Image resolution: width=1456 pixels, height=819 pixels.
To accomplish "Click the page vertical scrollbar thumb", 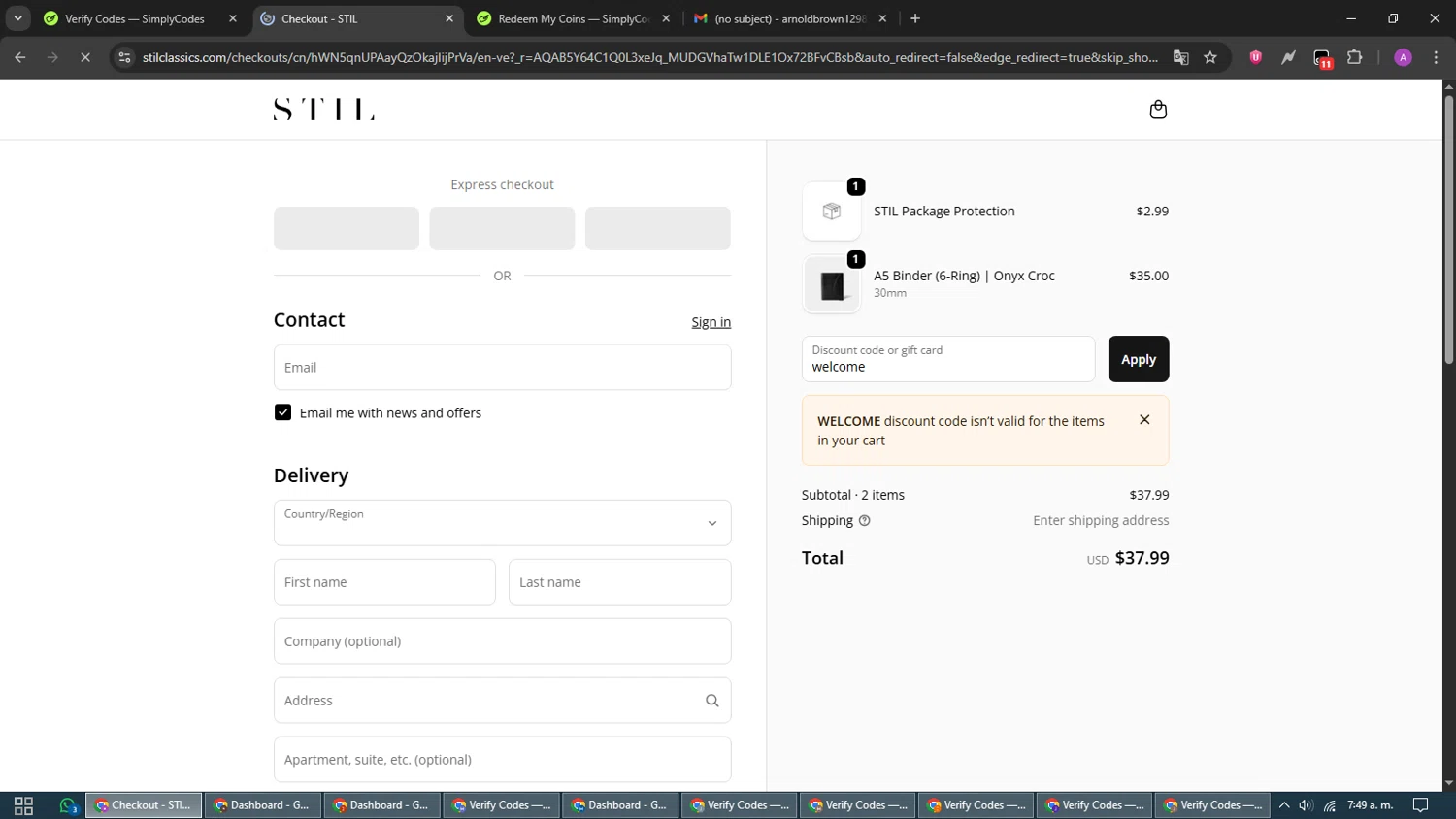I will click(1448, 230).
